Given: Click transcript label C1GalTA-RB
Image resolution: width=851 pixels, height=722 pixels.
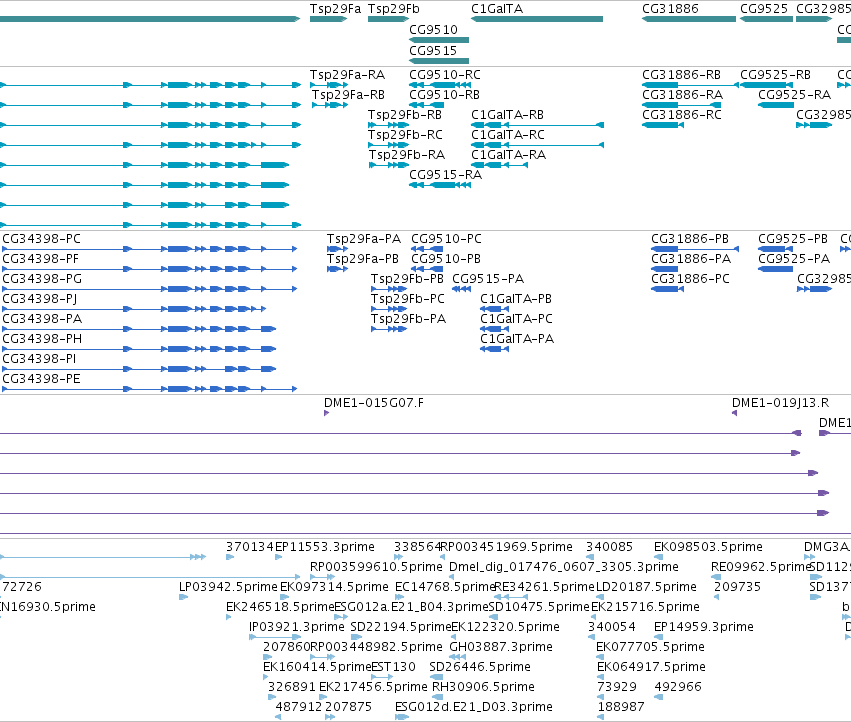Looking at the screenshot, I should click(x=507, y=115).
